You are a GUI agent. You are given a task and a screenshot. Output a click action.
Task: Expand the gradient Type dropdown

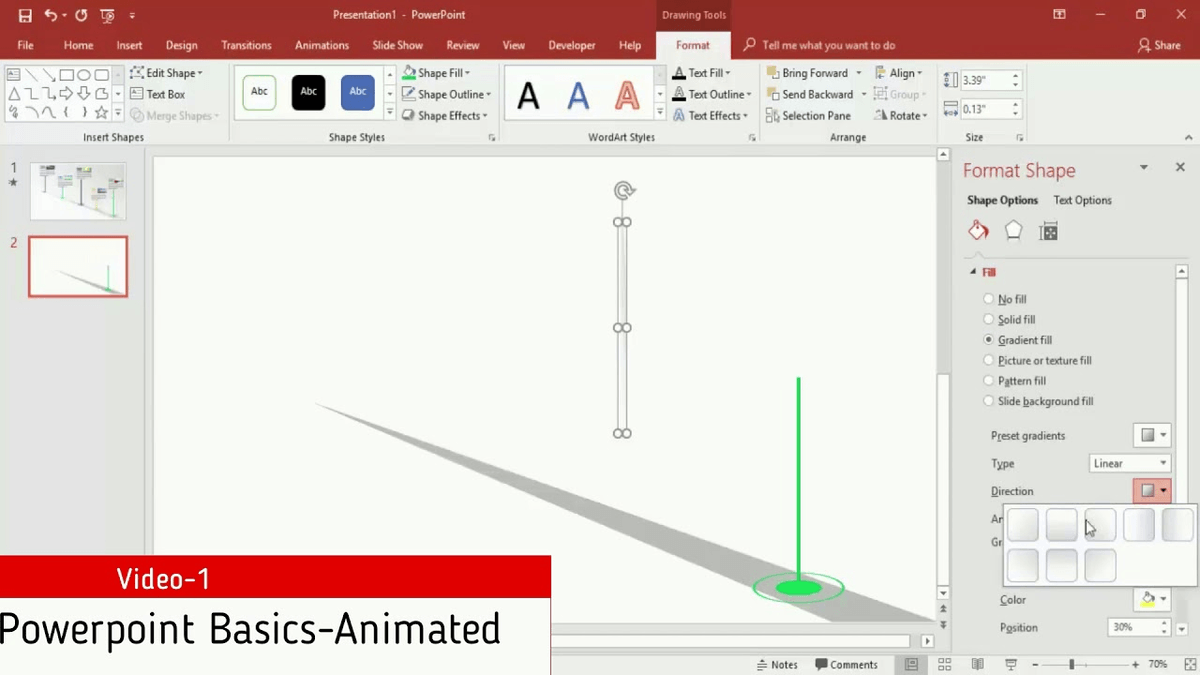coord(1165,463)
